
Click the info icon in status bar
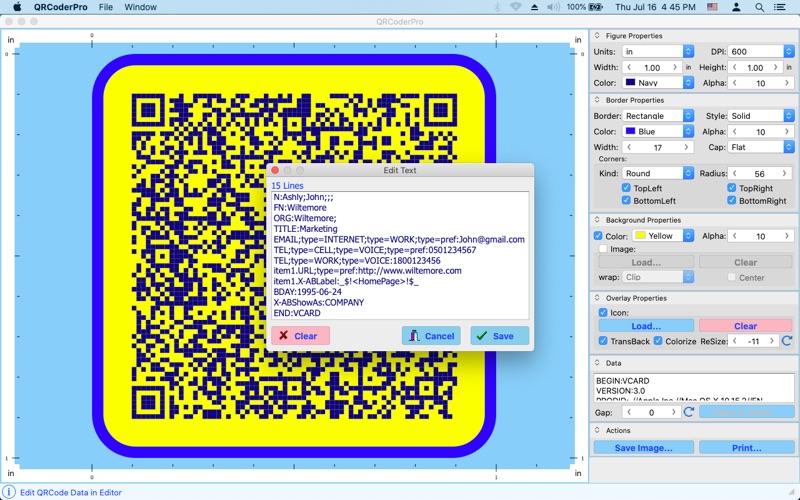click(x=9, y=492)
